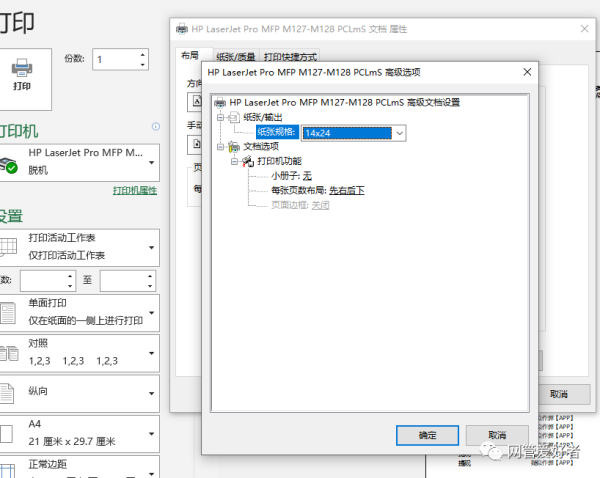
Task: Click the 小册子 无 value
Action: pos(307,176)
